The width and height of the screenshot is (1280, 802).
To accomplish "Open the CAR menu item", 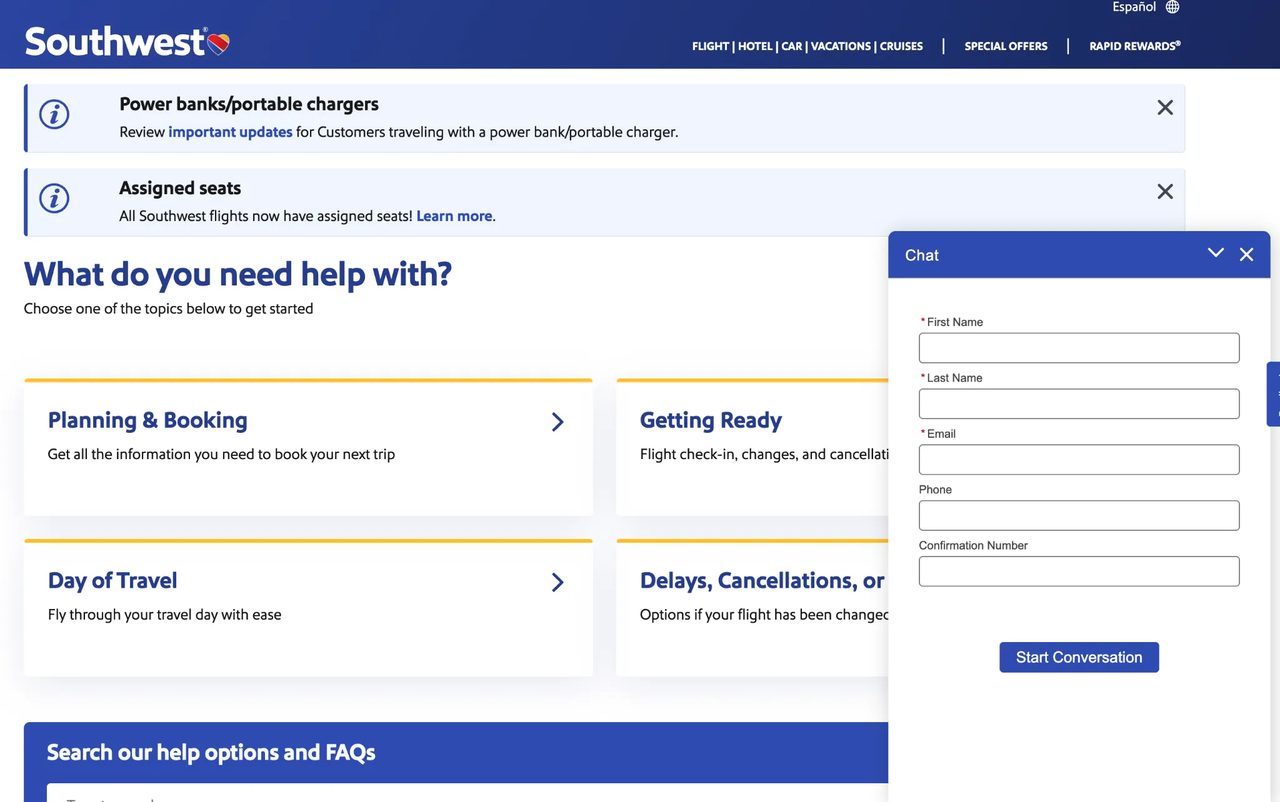I will click(x=792, y=46).
